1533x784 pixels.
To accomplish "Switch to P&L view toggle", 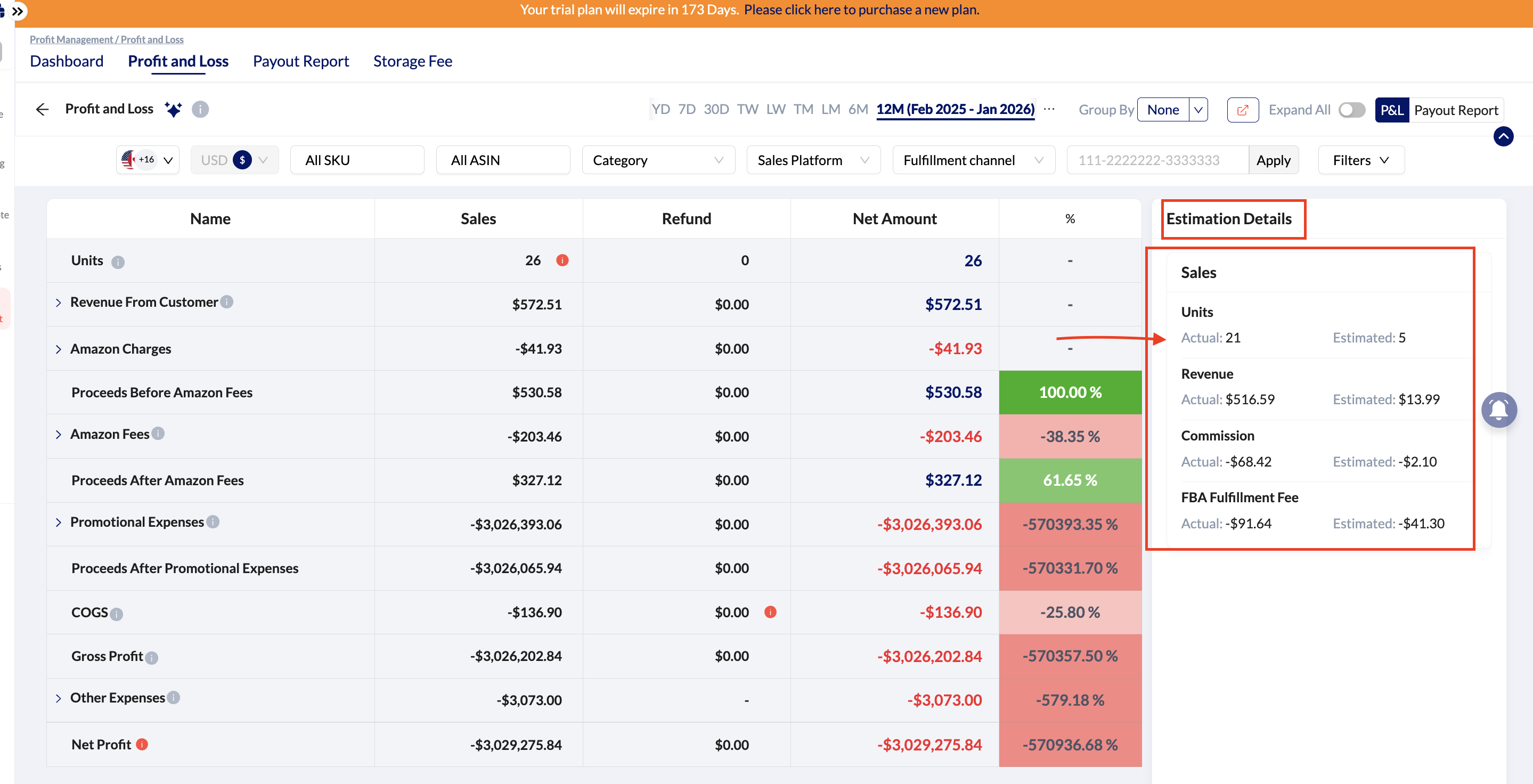I will point(1391,110).
